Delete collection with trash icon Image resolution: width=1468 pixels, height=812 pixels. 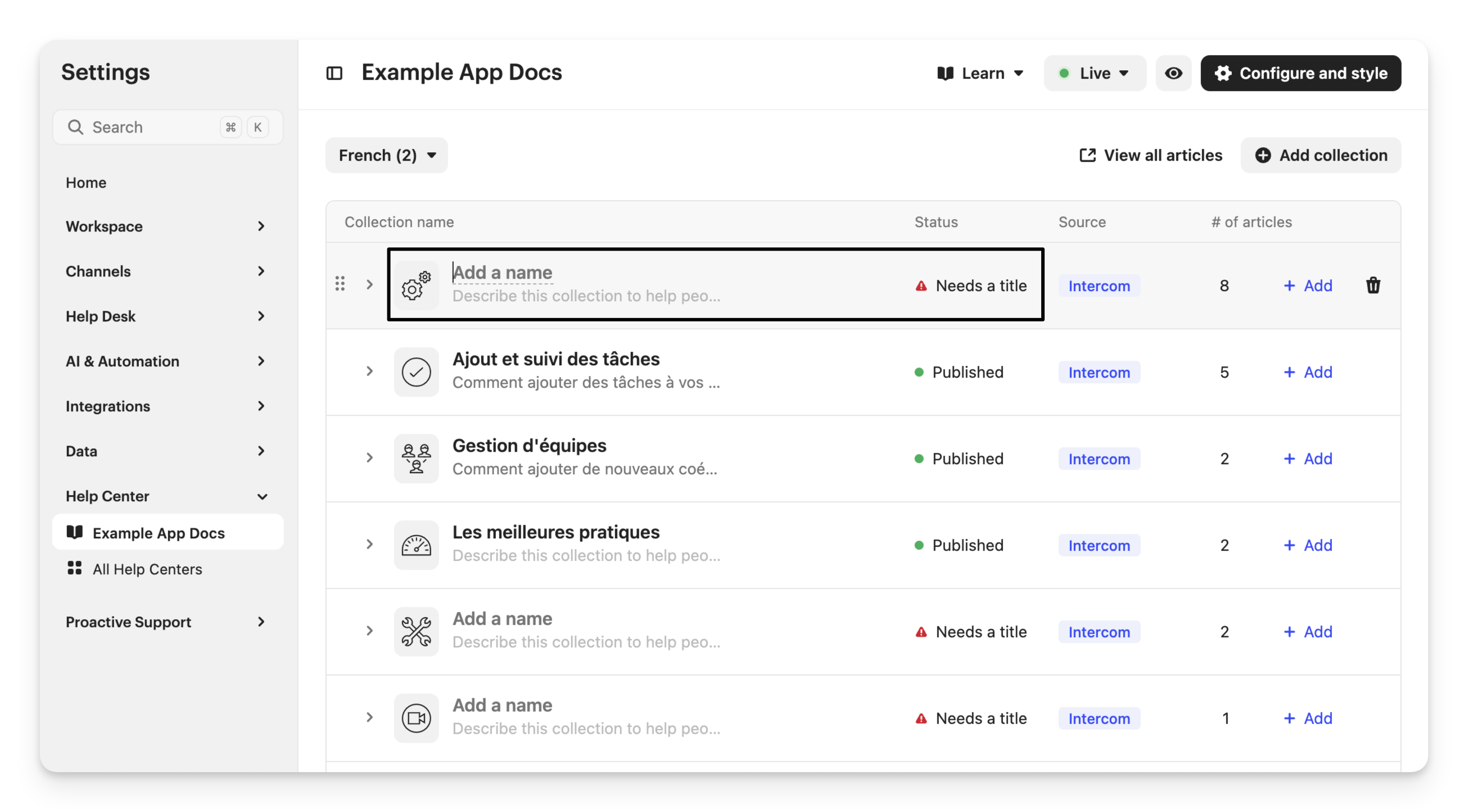click(x=1373, y=285)
